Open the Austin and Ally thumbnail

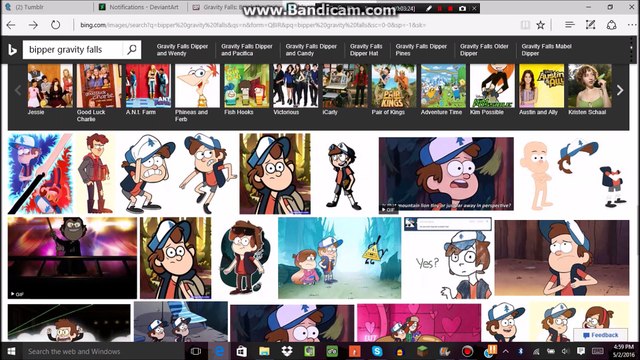coord(541,86)
